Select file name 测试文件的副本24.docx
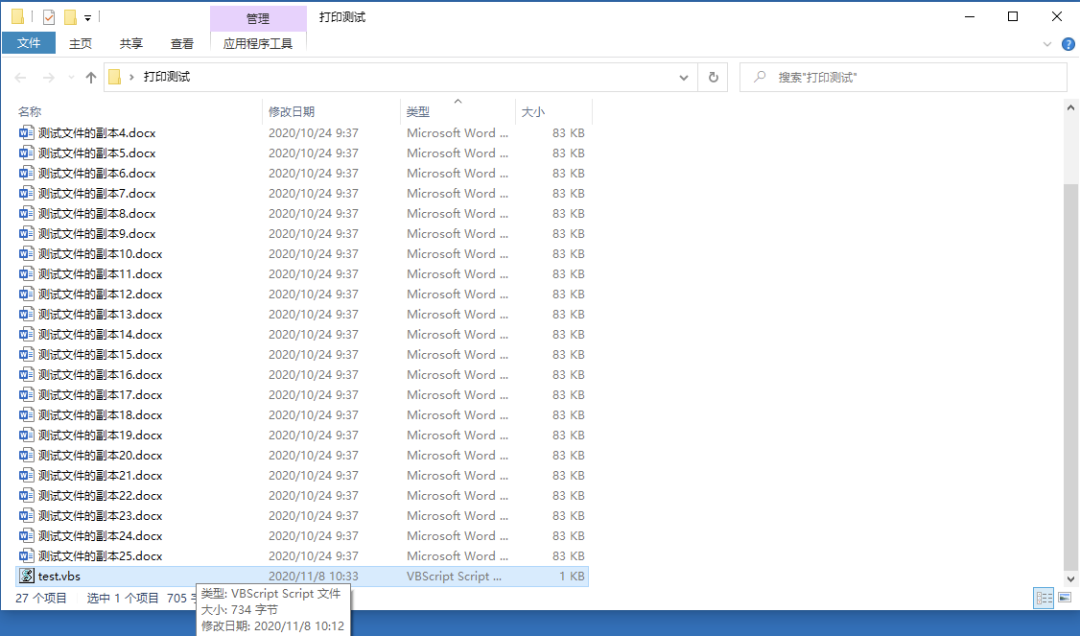Image resolution: width=1080 pixels, height=636 pixels. [x=100, y=535]
